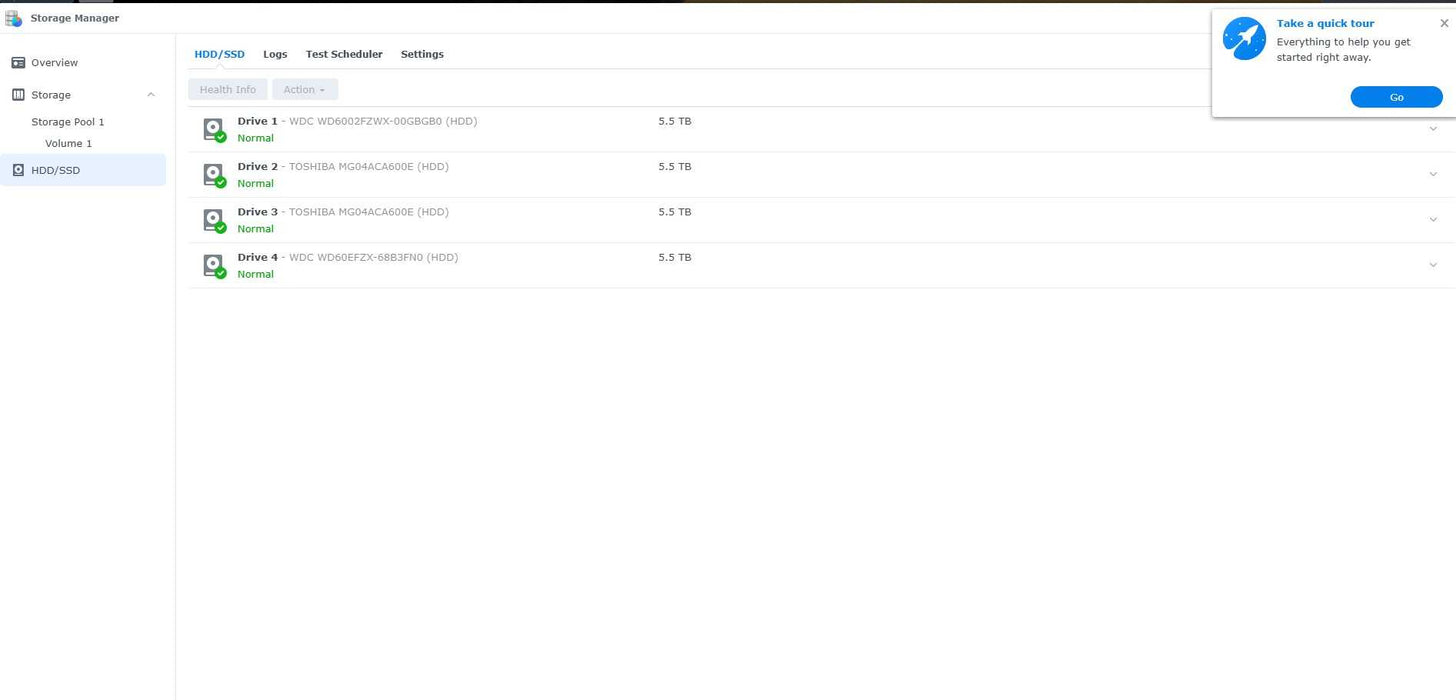This screenshot has height=700, width=1456.
Task: Select the HDD/SSD sidebar icon
Action: (17, 170)
